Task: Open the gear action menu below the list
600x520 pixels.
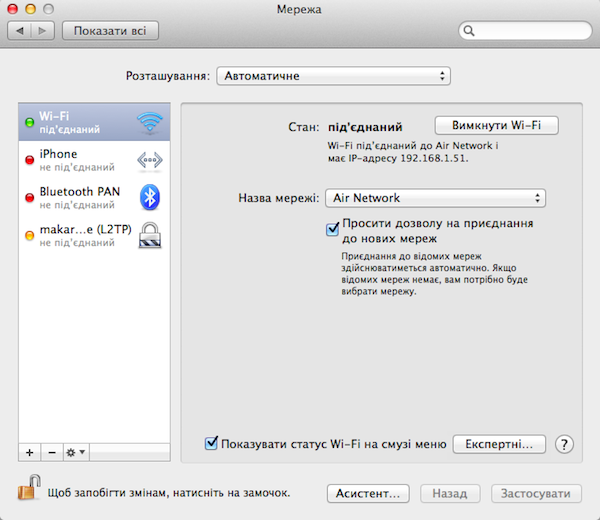Action: pyautogui.click(x=75, y=452)
